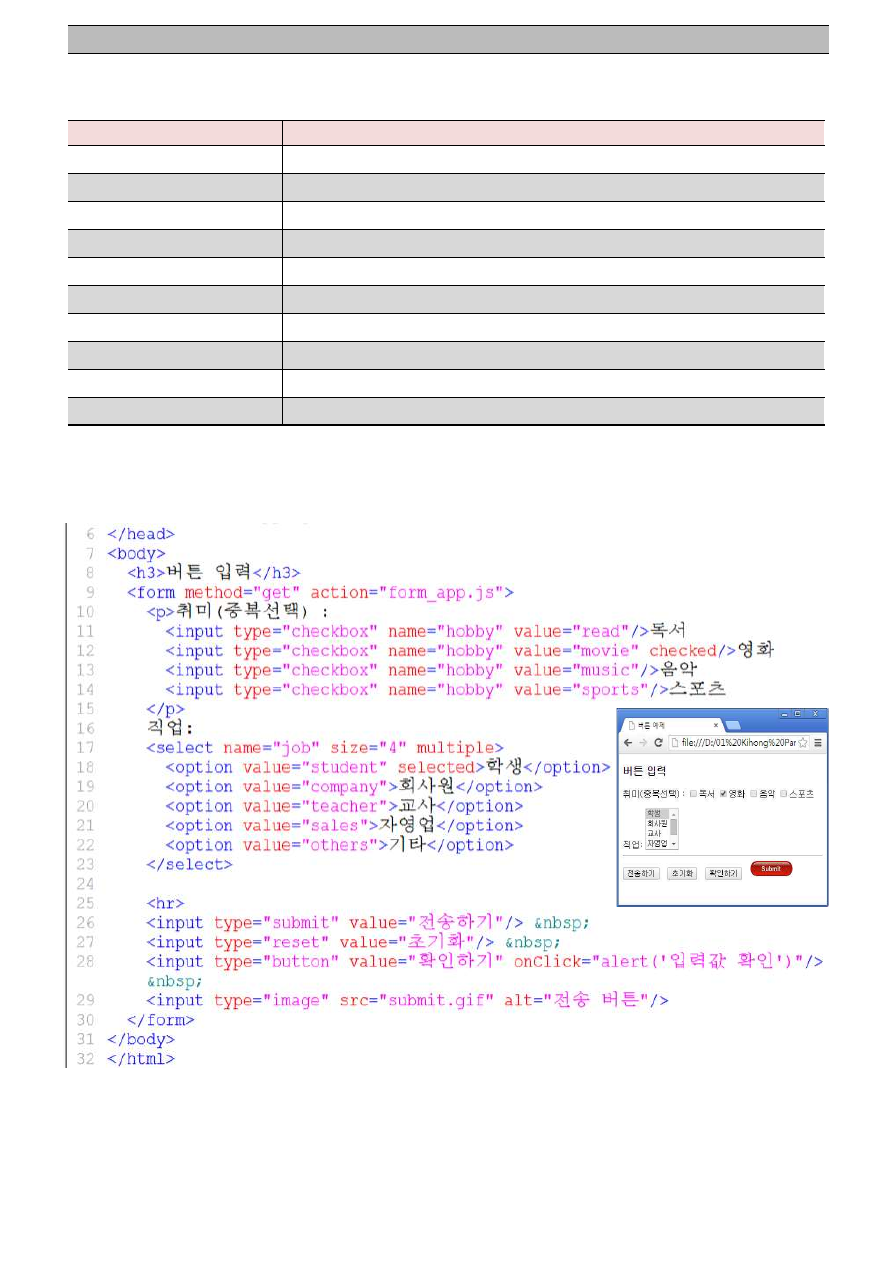Bookmark page with the star icon
Image resolution: width=893 pixels, height=1262 pixels.
(x=802, y=743)
